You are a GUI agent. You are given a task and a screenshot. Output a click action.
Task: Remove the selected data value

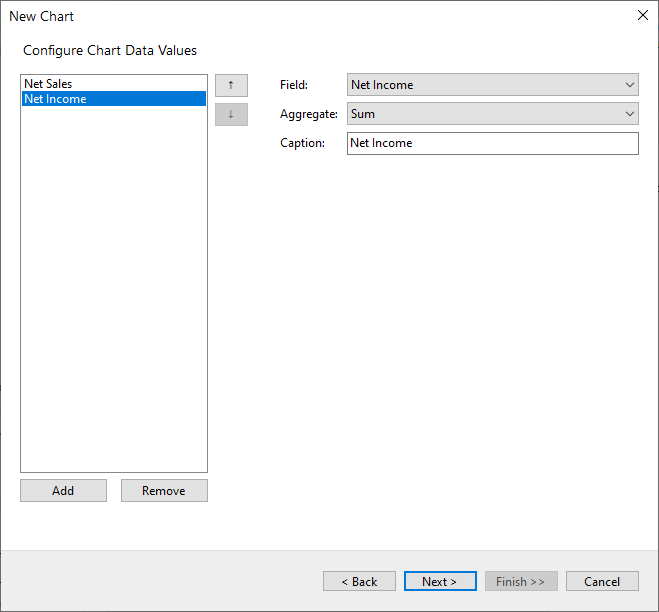(x=164, y=491)
